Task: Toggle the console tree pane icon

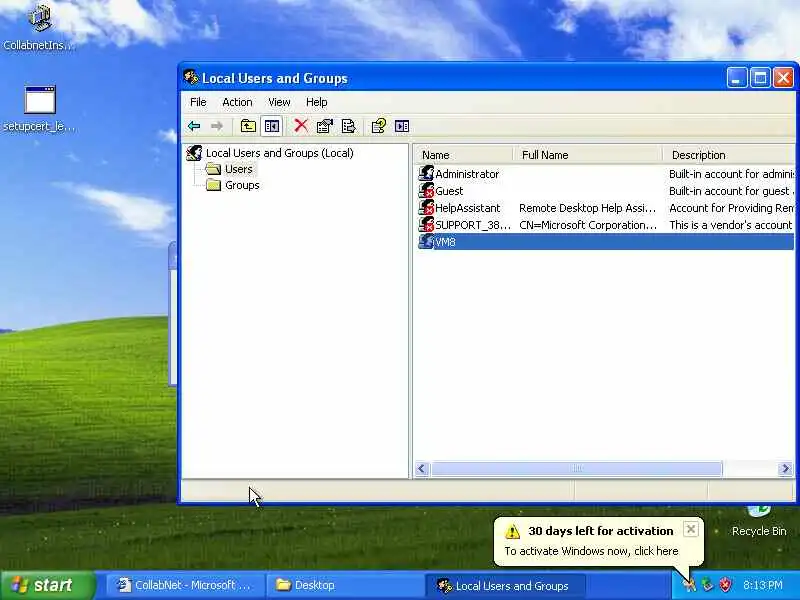Action: click(272, 126)
